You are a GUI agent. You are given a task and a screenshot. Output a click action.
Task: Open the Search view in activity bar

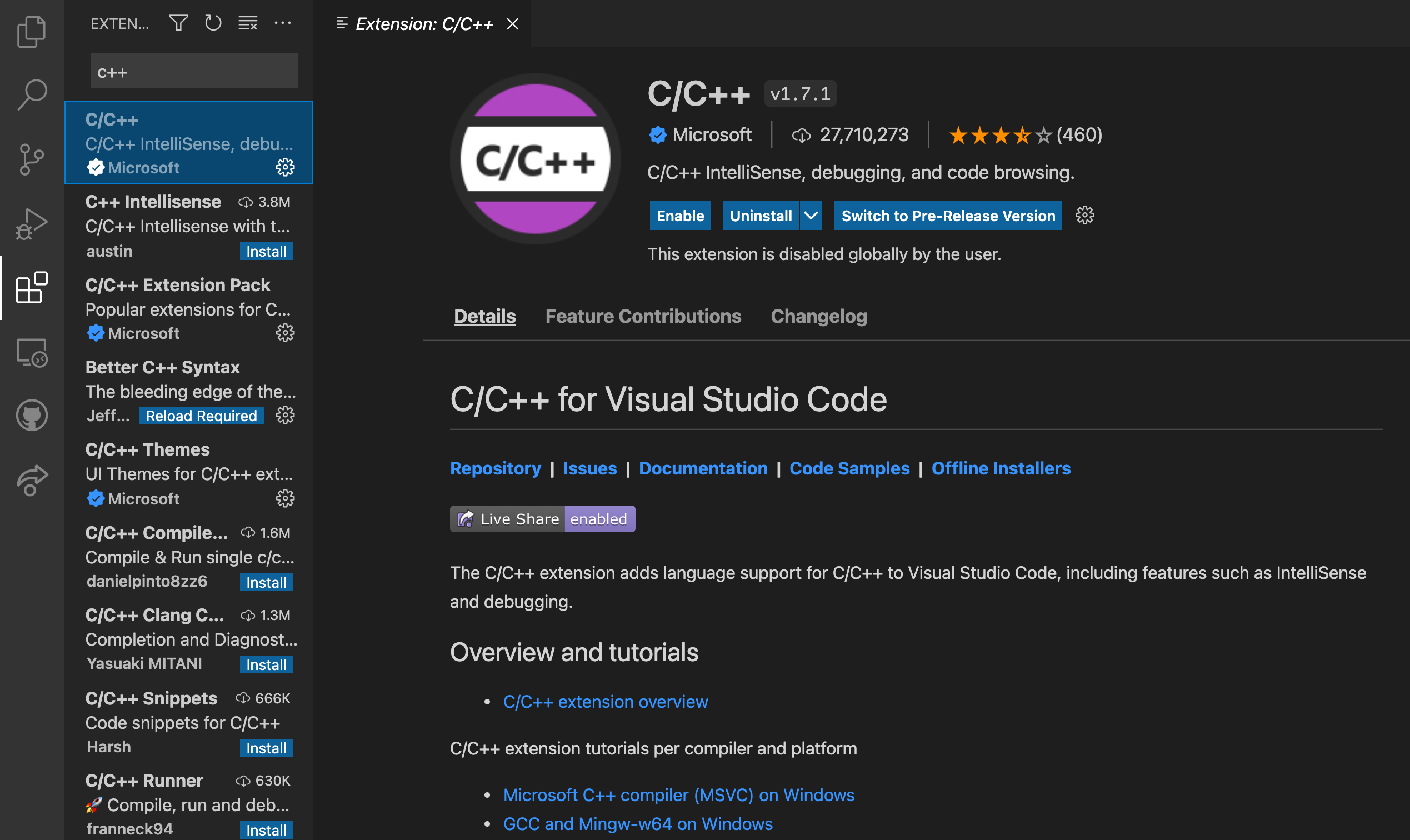32,94
